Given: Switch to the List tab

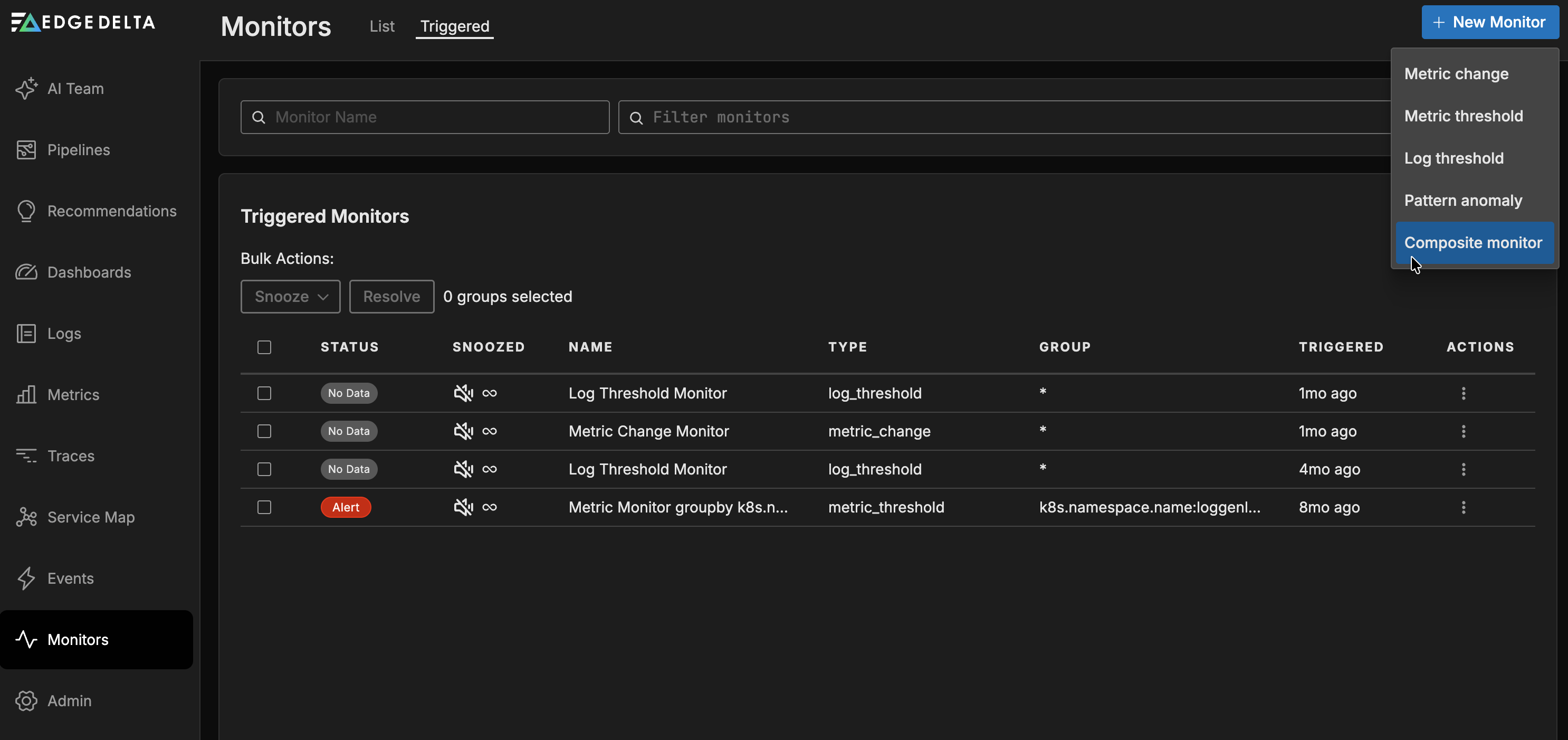Looking at the screenshot, I should (x=381, y=26).
